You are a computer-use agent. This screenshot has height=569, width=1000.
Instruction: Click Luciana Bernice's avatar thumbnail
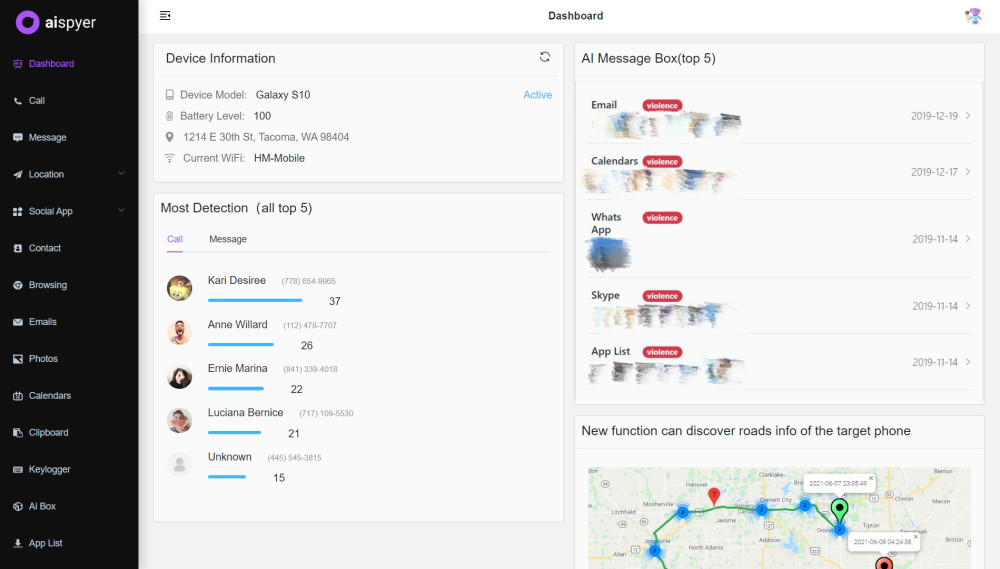[x=180, y=421]
